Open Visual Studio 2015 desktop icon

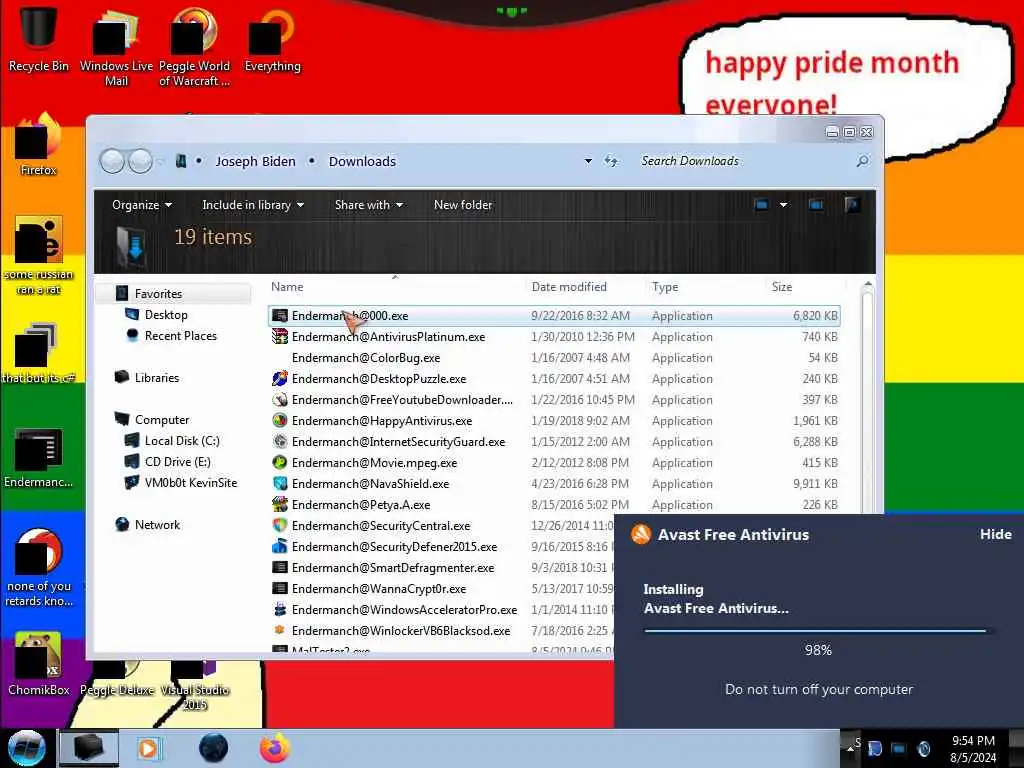[x=194, y=682]
